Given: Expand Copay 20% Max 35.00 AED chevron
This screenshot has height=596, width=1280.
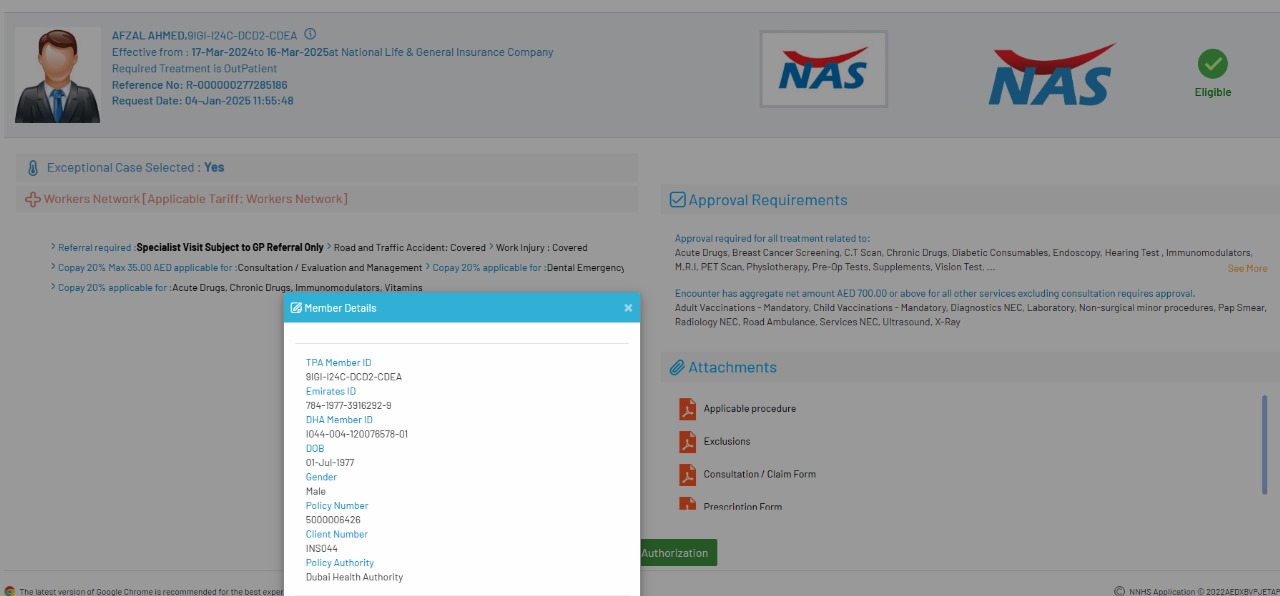Looking at the screenshot, I should (53, 267).
